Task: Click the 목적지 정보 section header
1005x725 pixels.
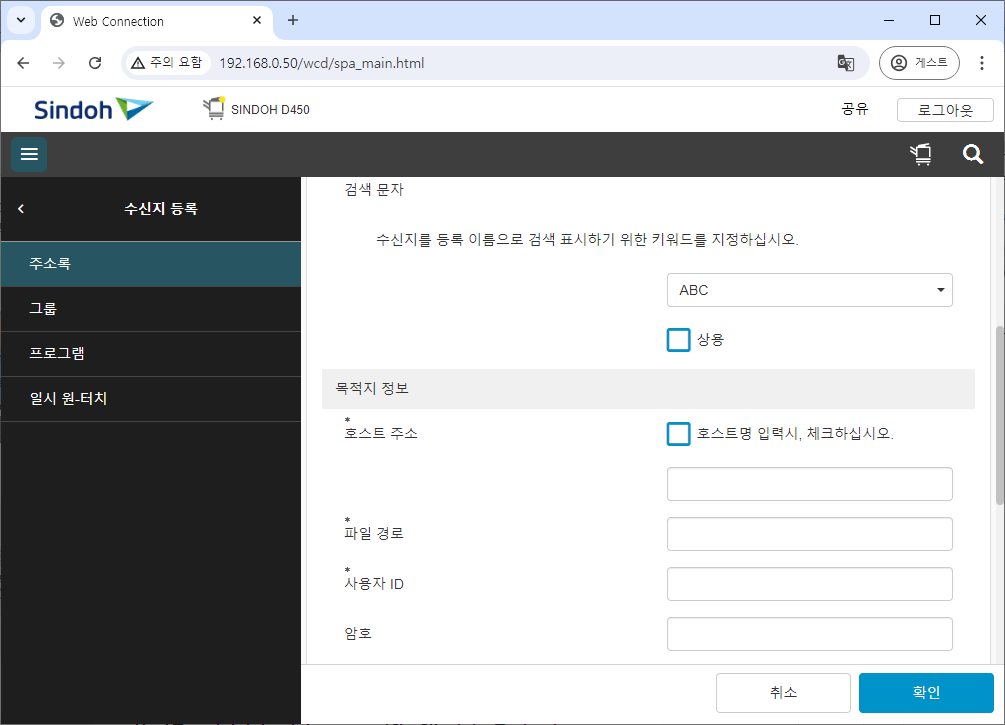Action: coord(648,388)
